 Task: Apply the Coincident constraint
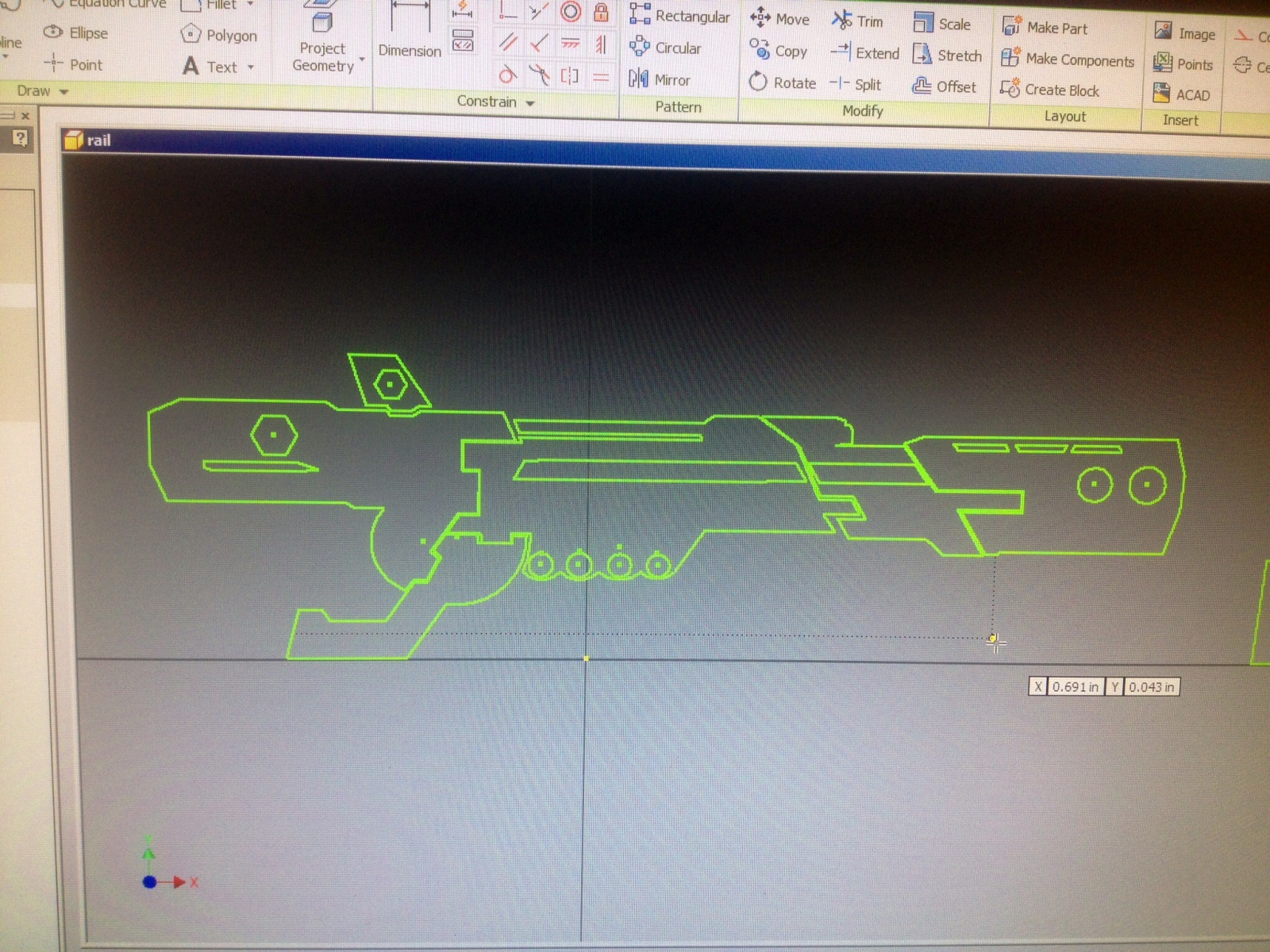pos(507,11)
